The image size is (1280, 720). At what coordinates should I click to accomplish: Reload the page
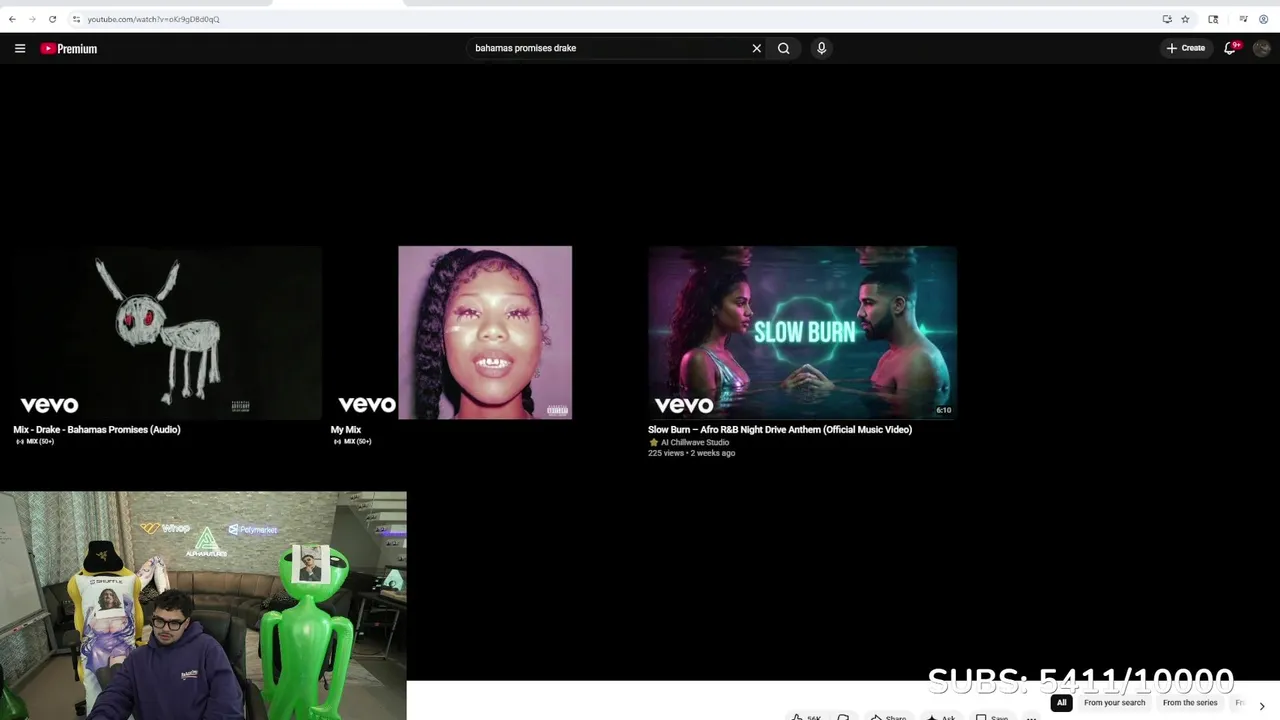(x=53, y=19)
